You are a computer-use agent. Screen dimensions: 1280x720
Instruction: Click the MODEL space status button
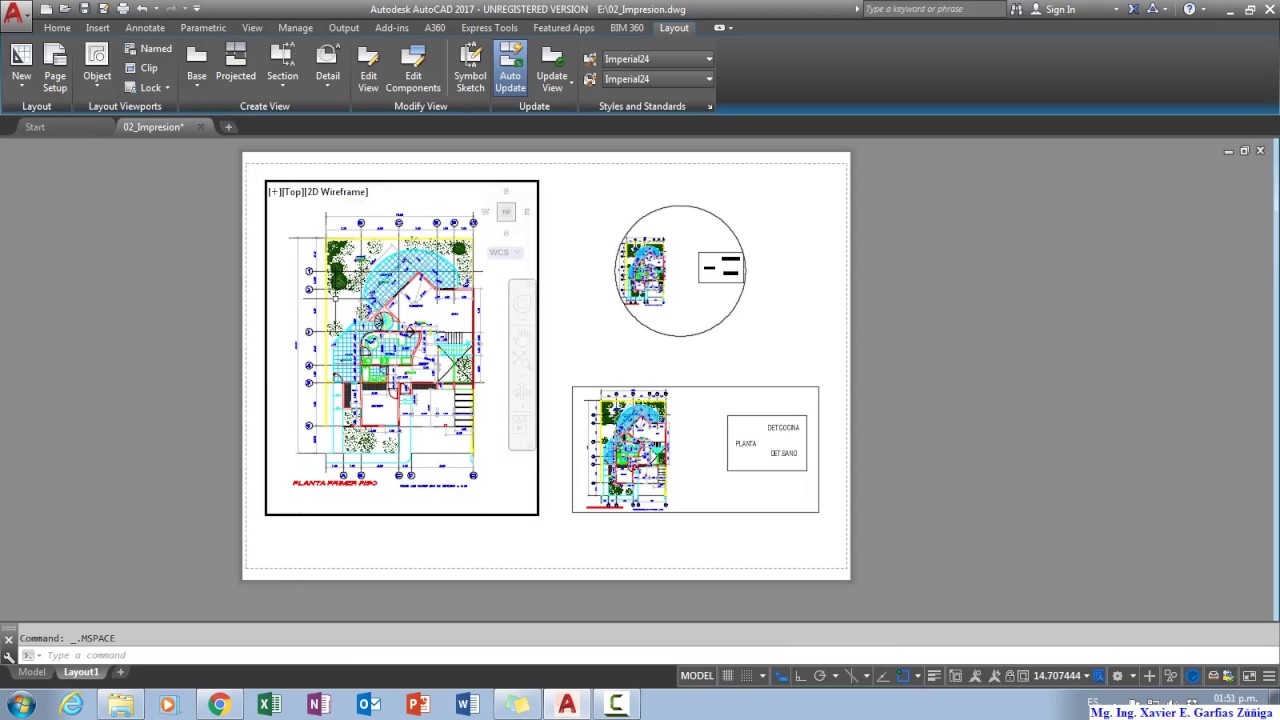point(697,676)
